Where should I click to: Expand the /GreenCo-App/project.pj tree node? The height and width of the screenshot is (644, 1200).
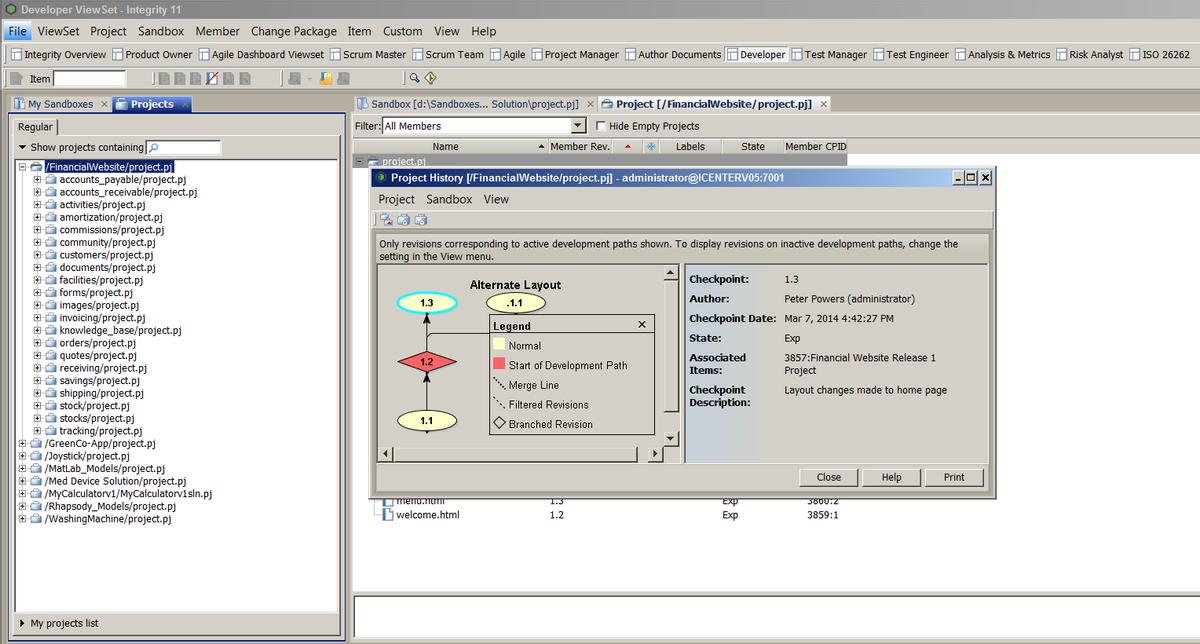point(23,443)
